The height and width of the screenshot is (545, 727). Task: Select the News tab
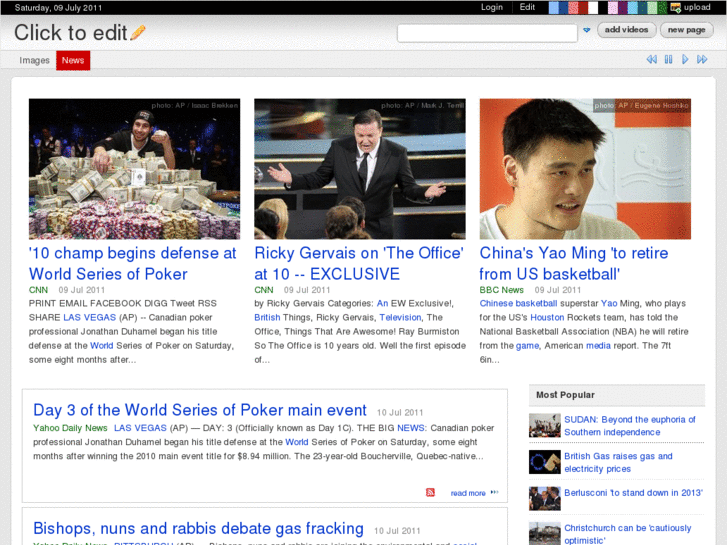(73, 61)
